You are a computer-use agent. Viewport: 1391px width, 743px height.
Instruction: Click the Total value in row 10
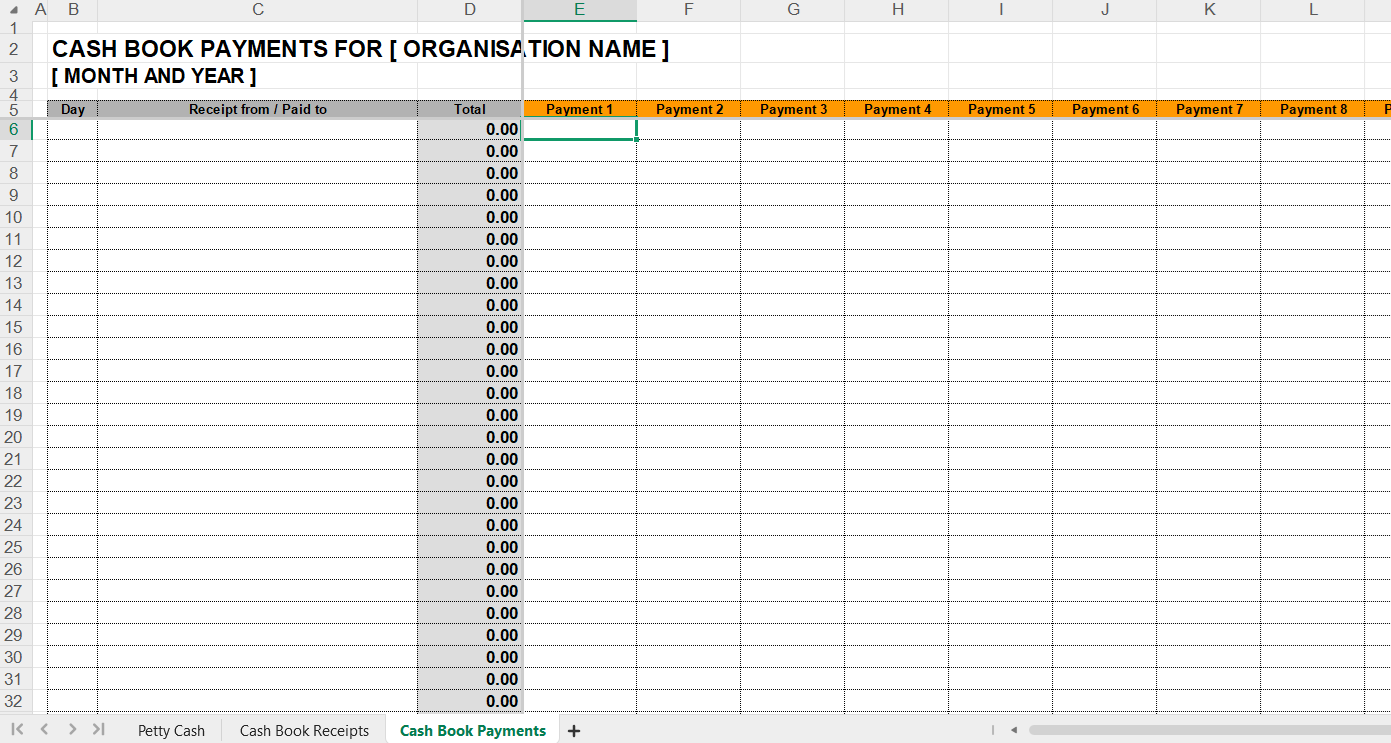[470, 217]
